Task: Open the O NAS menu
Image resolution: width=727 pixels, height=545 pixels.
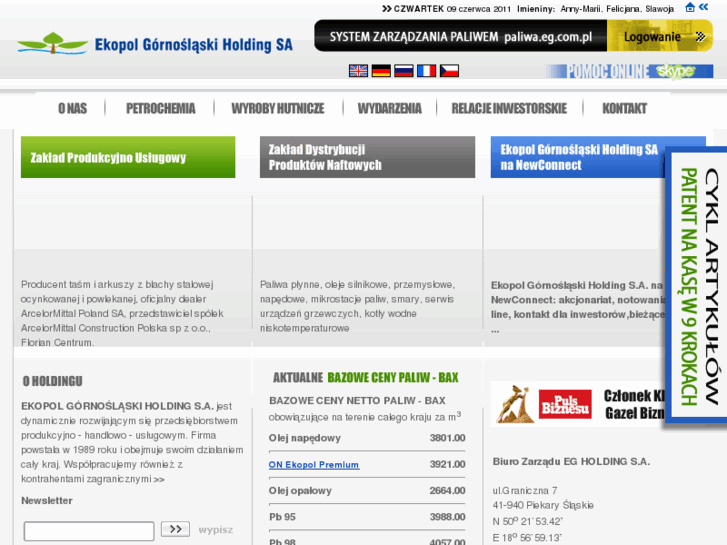Action: tap(72, 109)
